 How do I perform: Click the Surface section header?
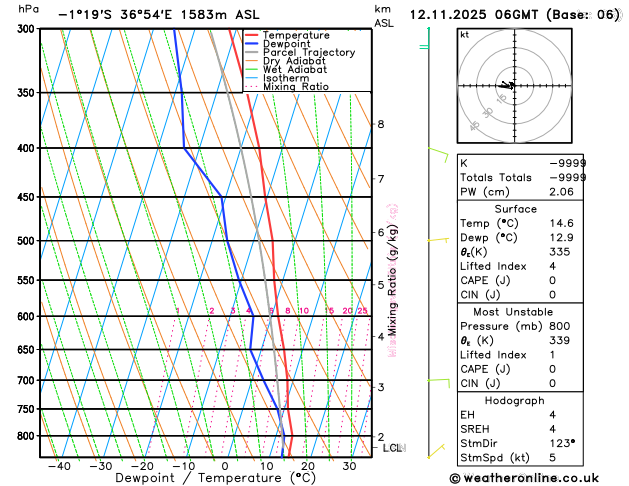click(515, 209)
